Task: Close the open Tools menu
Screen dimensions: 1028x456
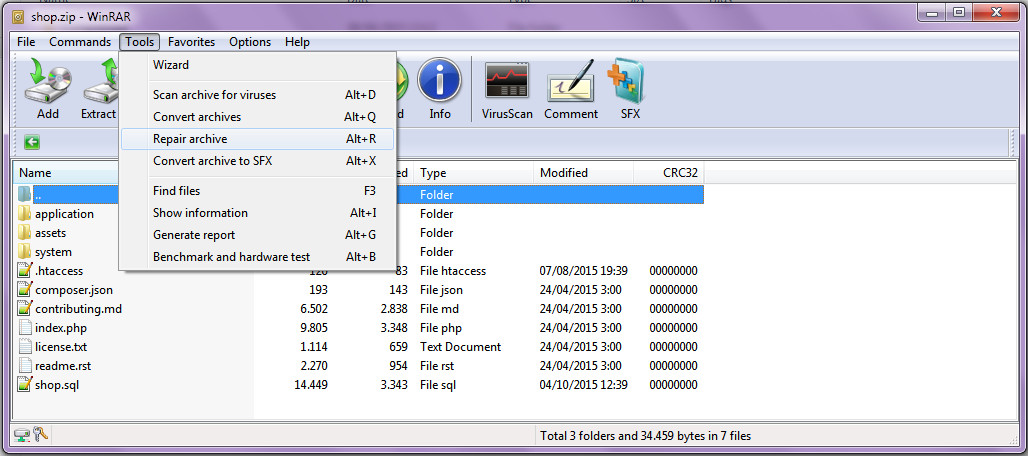Action: 140,42
